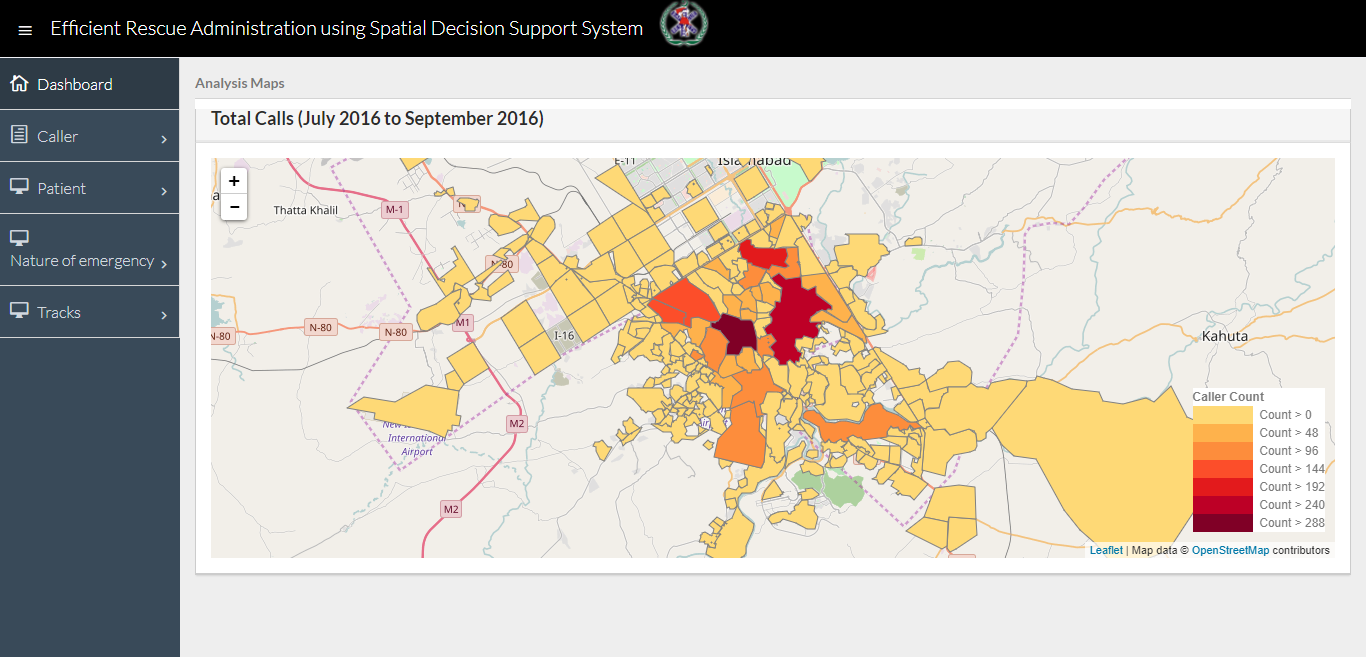The height and width of the screenshot is (657, 1366).
Task: Zoom out of the map
Action: click(234, 207)
